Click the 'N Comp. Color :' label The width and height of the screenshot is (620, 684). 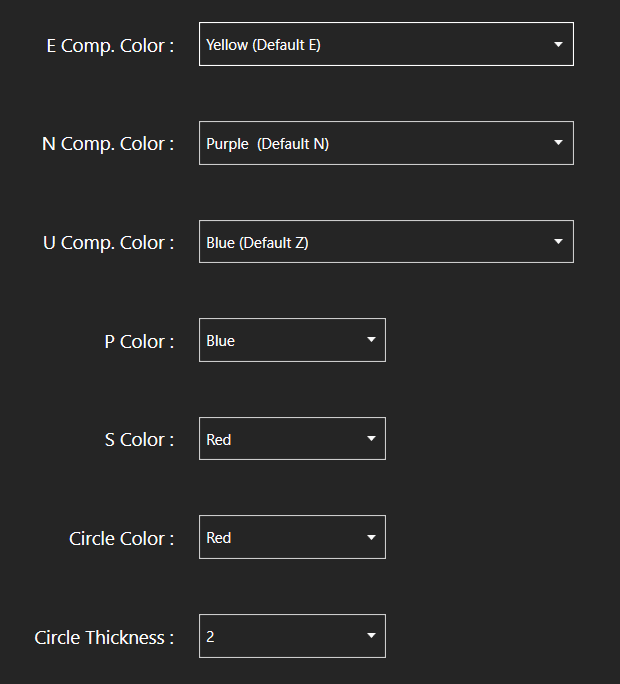pos(108,144)
